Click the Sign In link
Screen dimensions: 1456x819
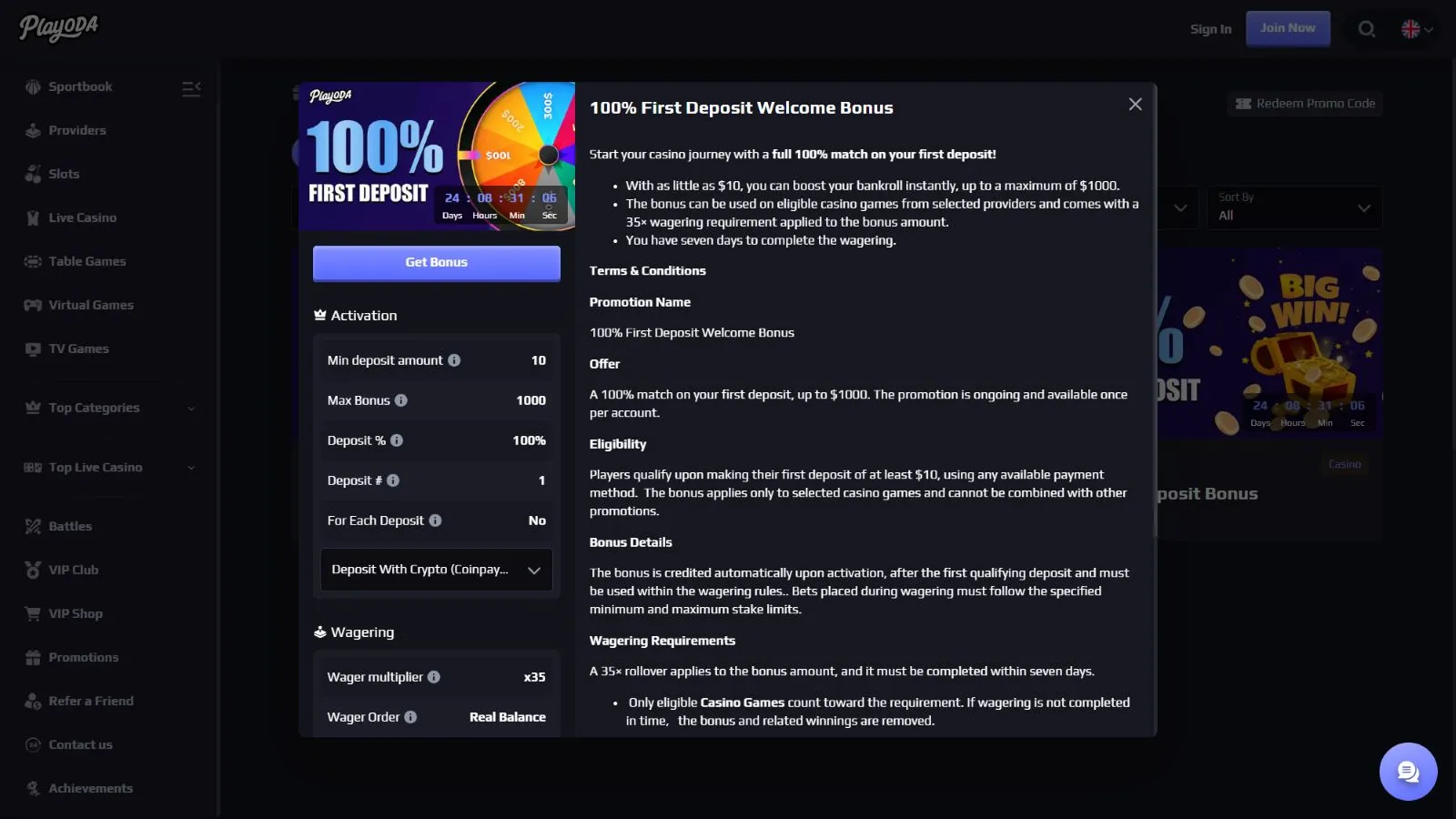[1210, 29]
